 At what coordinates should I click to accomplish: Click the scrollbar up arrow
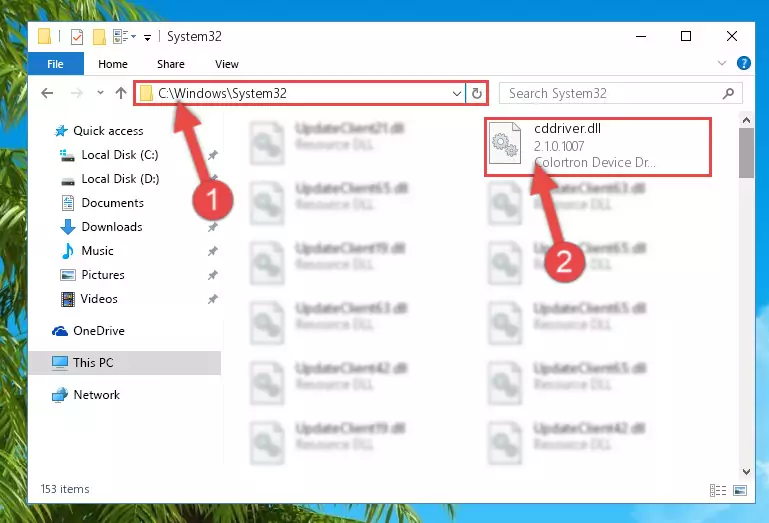tap(746, 120)
